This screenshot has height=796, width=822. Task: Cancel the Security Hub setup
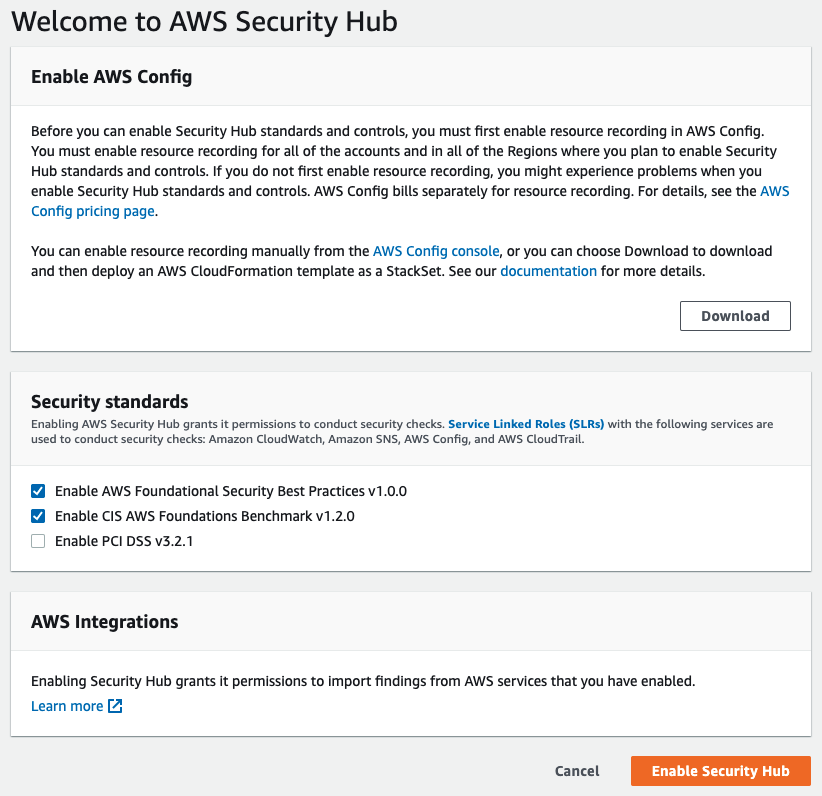(x=577, y=771)
